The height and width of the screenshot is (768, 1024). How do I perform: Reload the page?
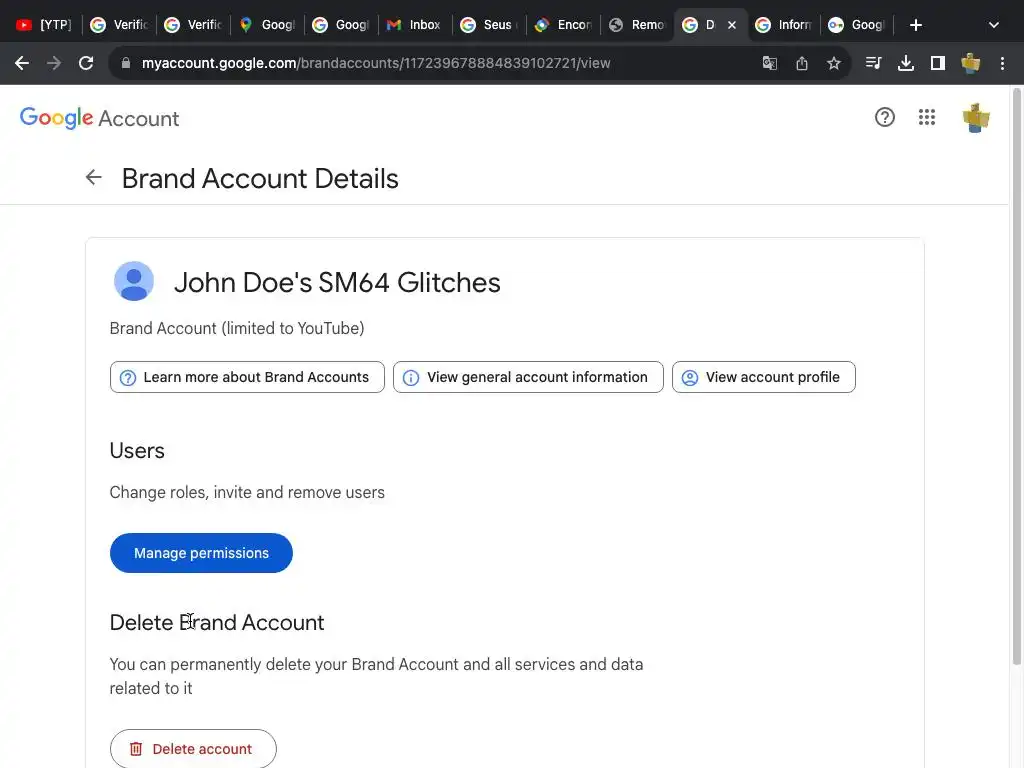coord(86,63)
